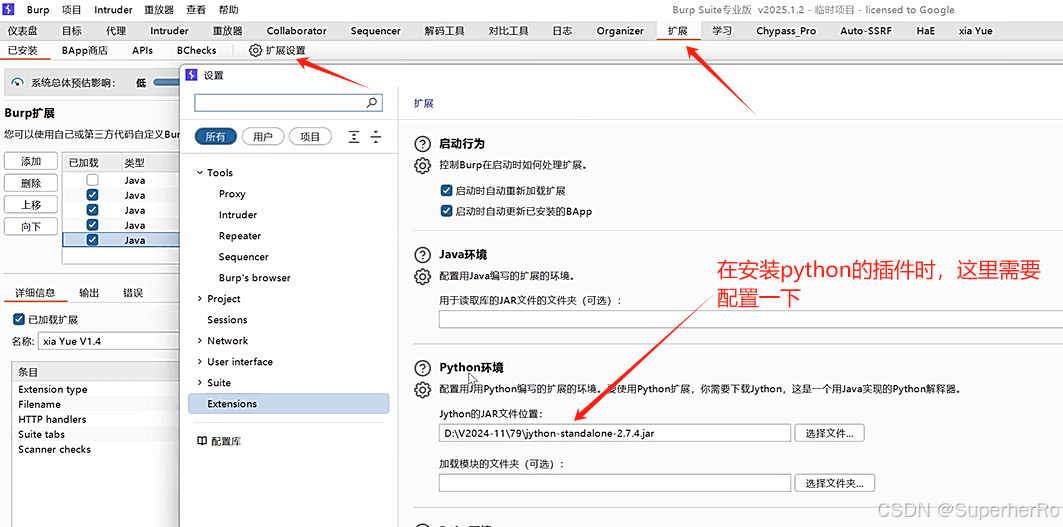Click the 向下 button
Viewport: 1063px width, 527px height.
point(31,227)
